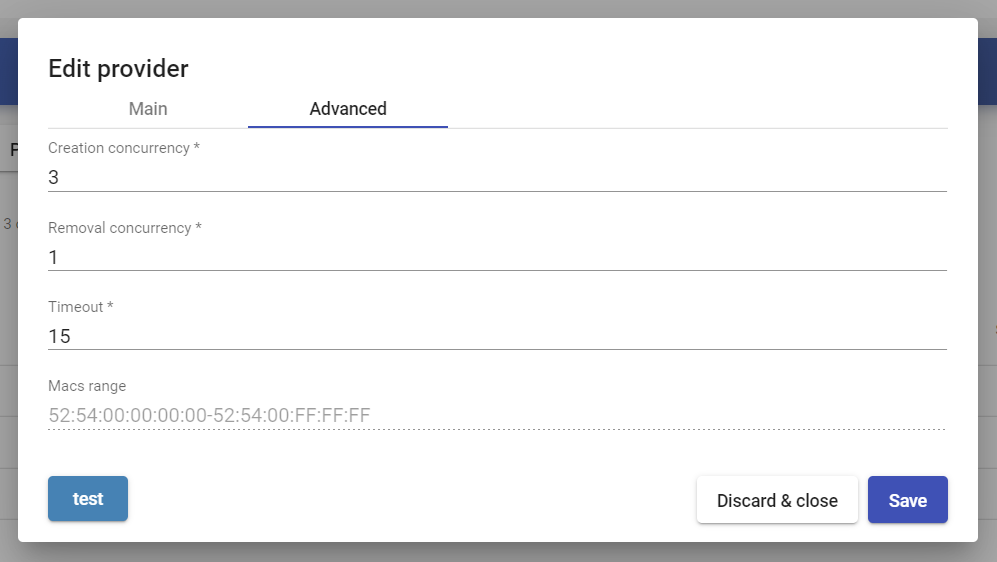Image resolution: width=997 pixels, height=562 pixels.
Task: Click the Macs range label text
Action: 87,386
